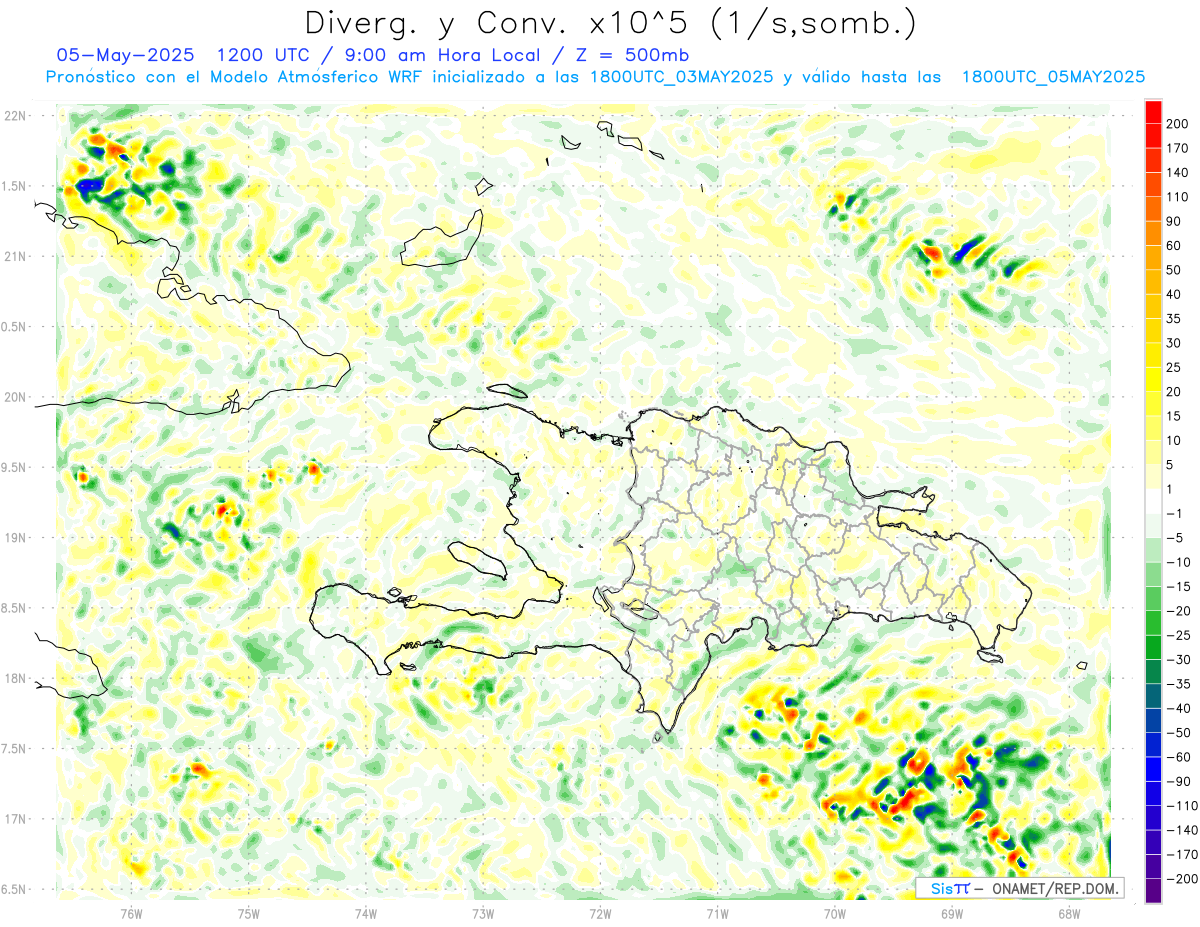This screenshot has width=1200, height=927.
Task: Click the '200' label on the color scale
Action: [1177, 124]
